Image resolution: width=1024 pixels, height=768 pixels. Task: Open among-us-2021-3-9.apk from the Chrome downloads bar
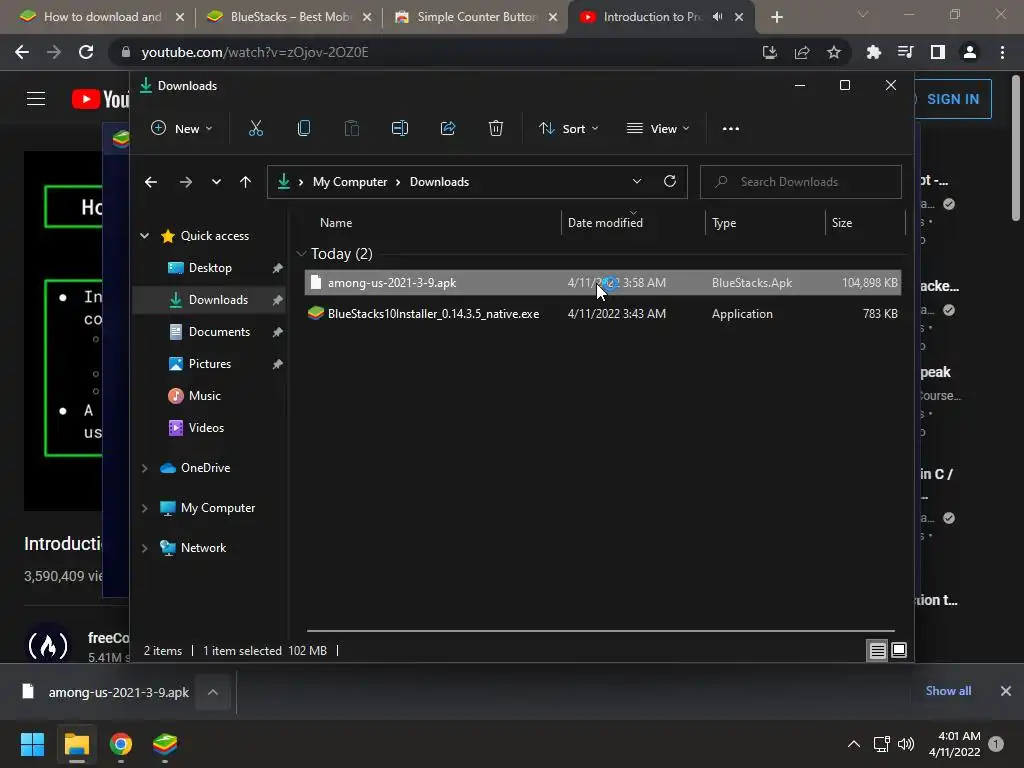119,692
